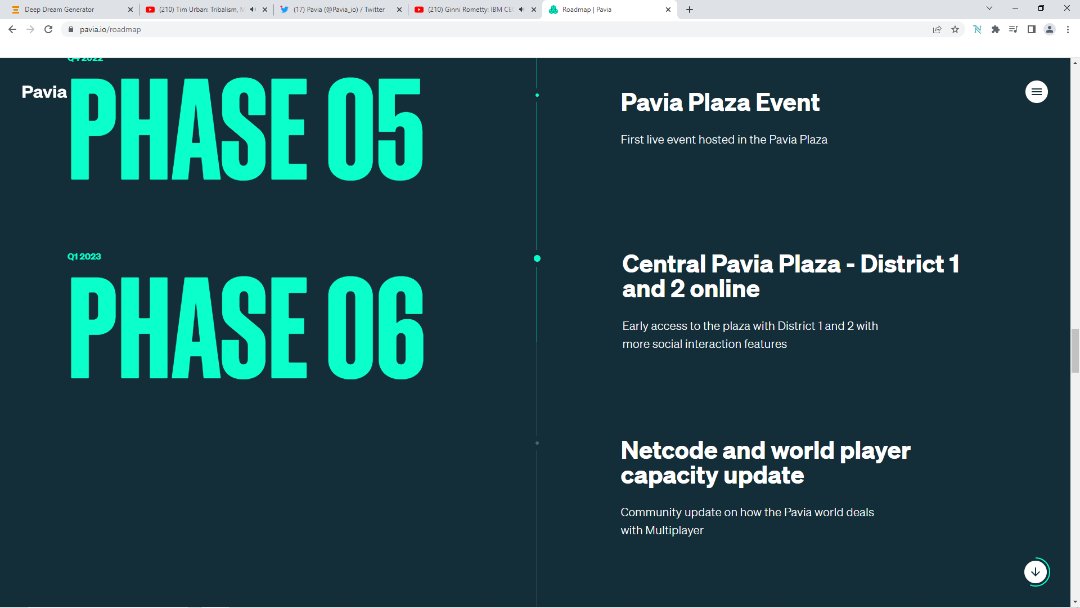
Task: Click Twitter bird favicon on tab
Action: (284, 10)
